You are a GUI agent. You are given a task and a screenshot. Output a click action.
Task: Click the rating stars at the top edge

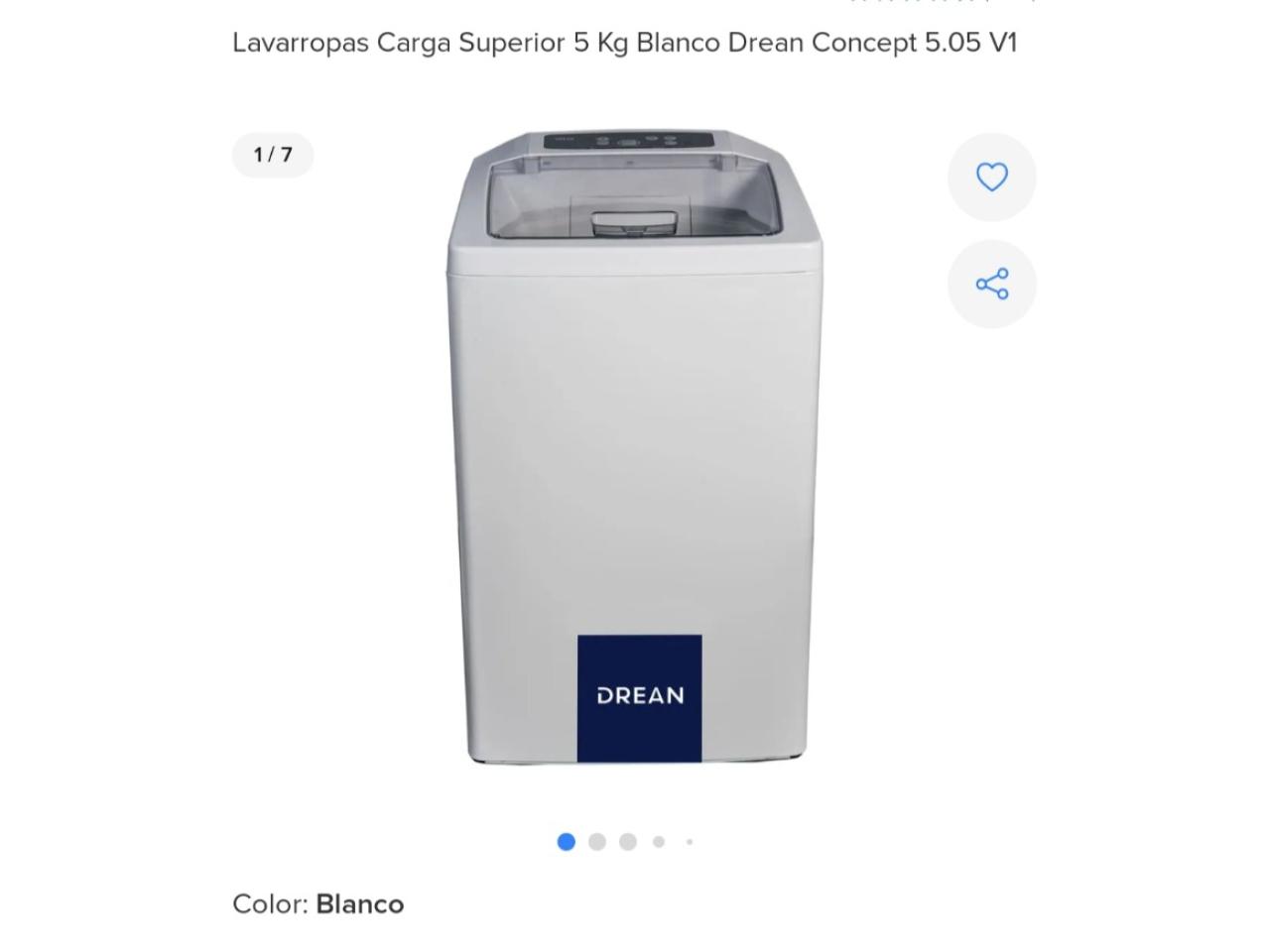click(x=913, y=2)
